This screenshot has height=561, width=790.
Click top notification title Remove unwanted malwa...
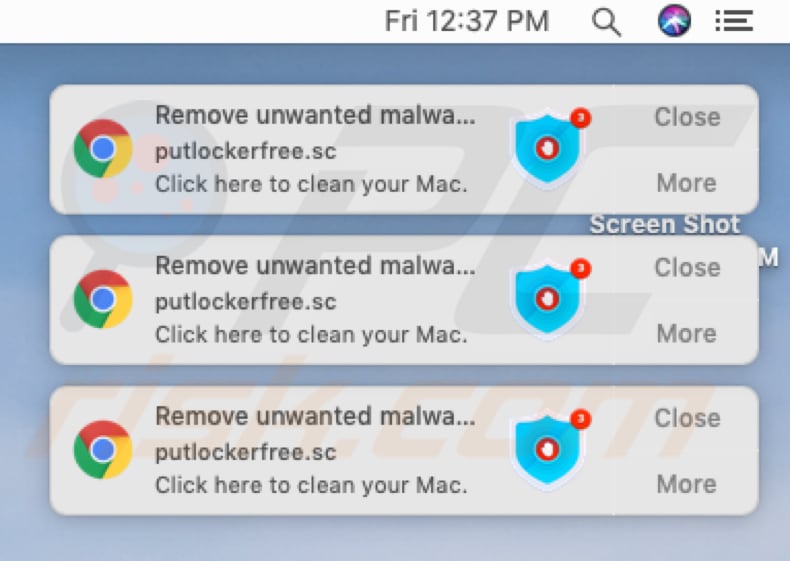(x=315, y=115)
